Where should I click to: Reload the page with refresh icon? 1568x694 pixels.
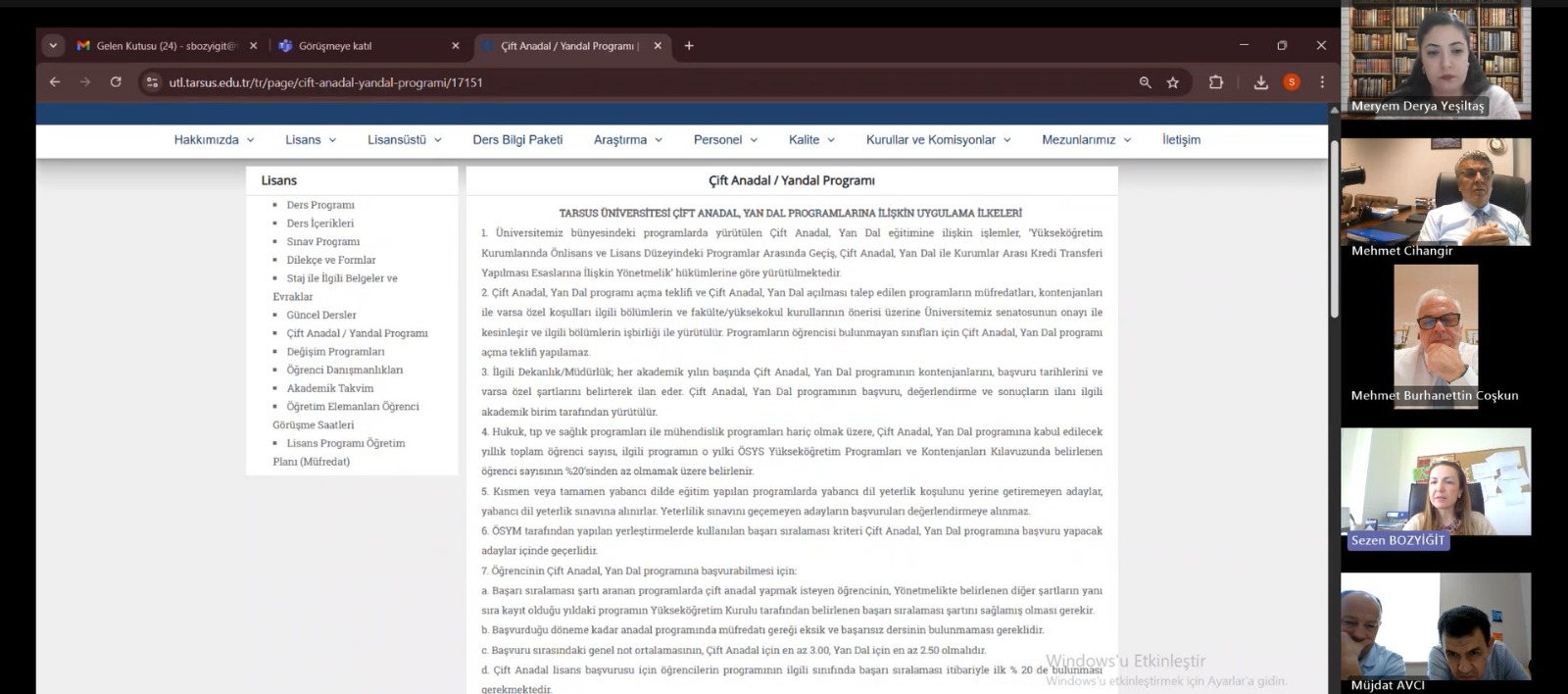(116, 82)
